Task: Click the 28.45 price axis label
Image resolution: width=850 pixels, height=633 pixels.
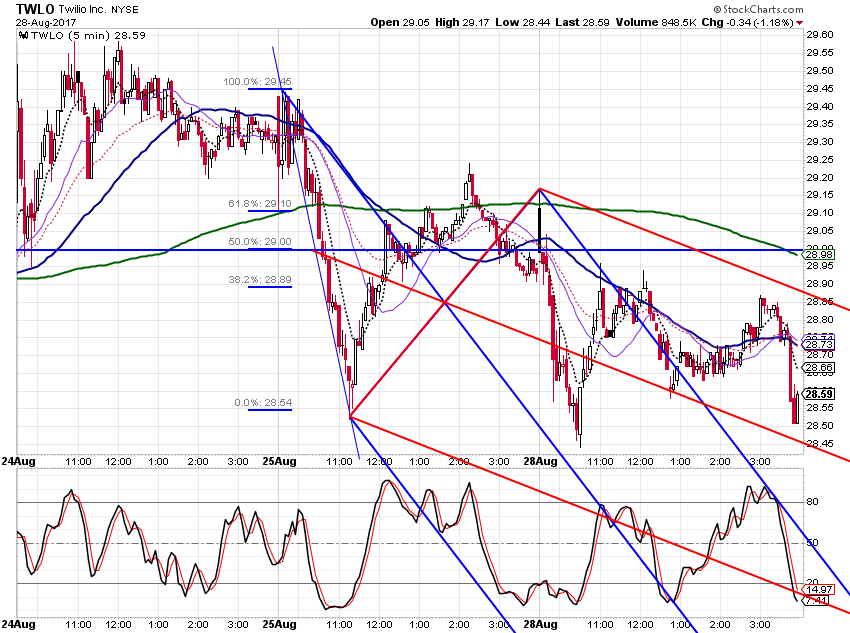Action: tap(820, 444)
